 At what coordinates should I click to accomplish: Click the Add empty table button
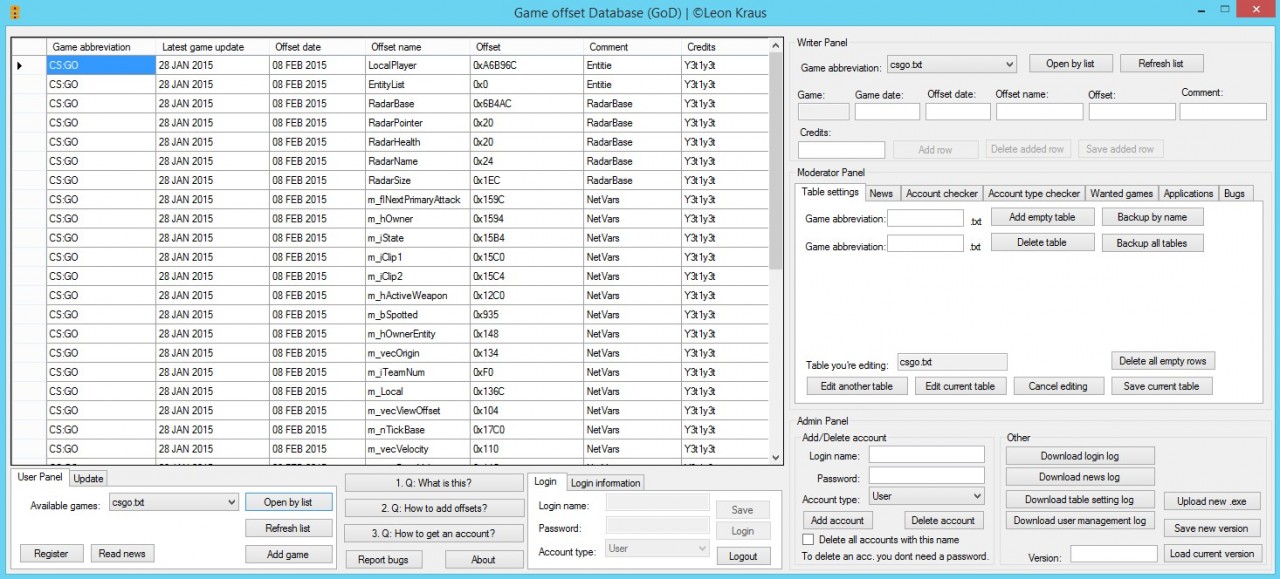1042,217
